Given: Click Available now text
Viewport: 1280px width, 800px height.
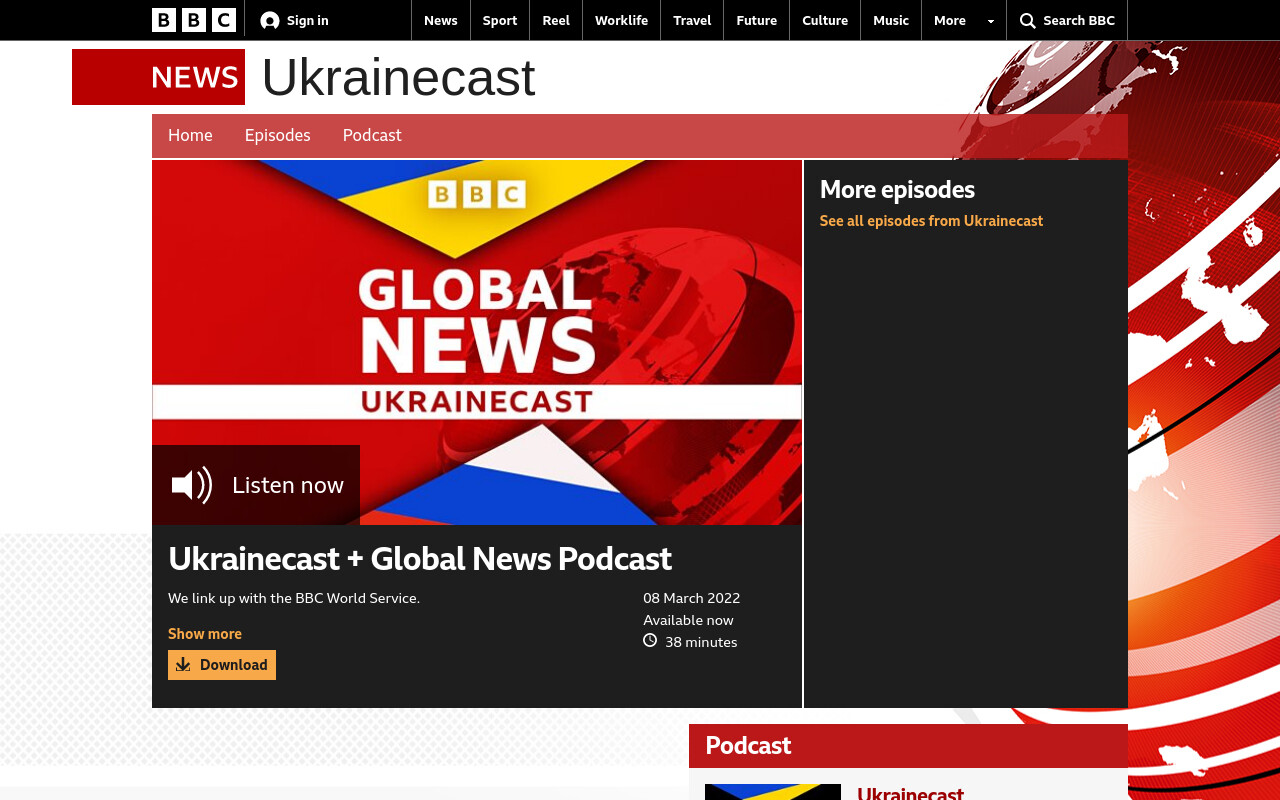Looking at the screenshot, I should pos(688,620).
